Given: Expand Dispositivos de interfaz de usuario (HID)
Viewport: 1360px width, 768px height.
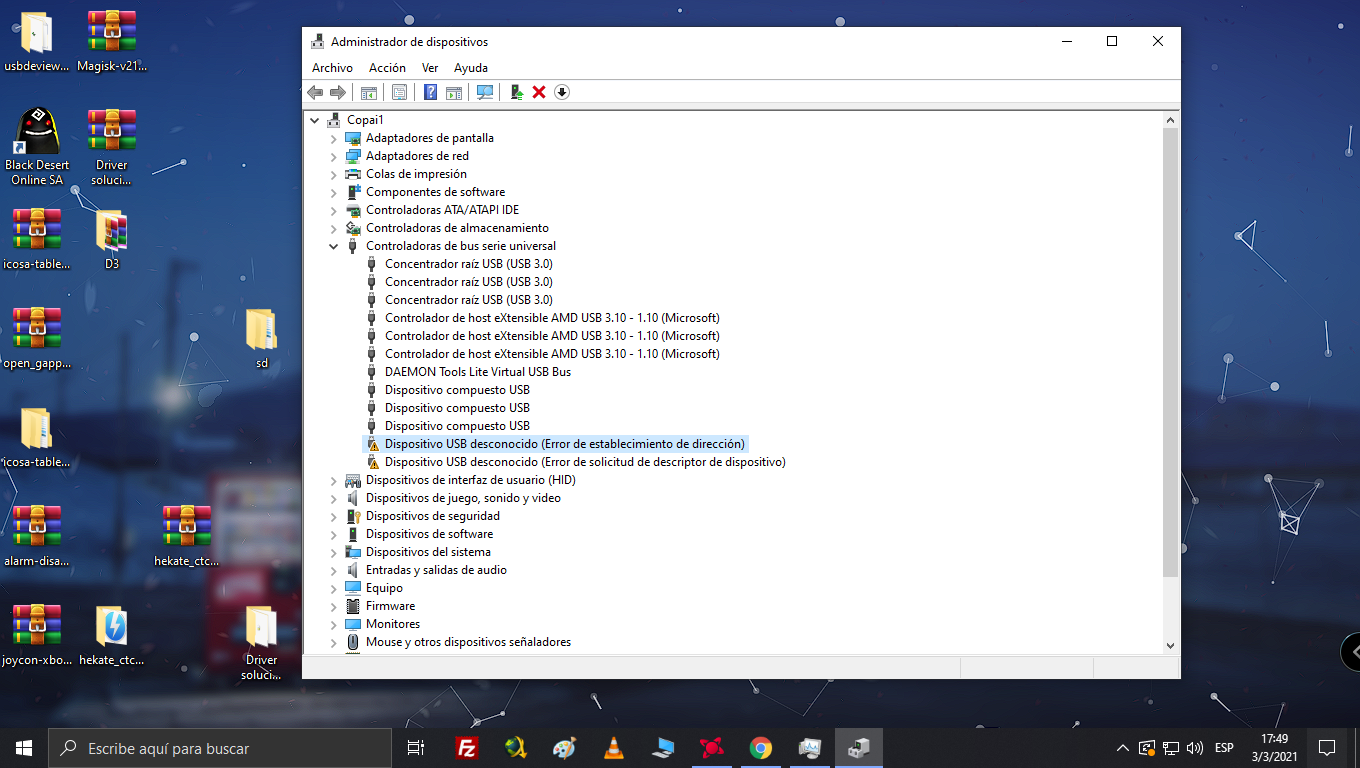Looking at the screenshot, I should [334, 480].
